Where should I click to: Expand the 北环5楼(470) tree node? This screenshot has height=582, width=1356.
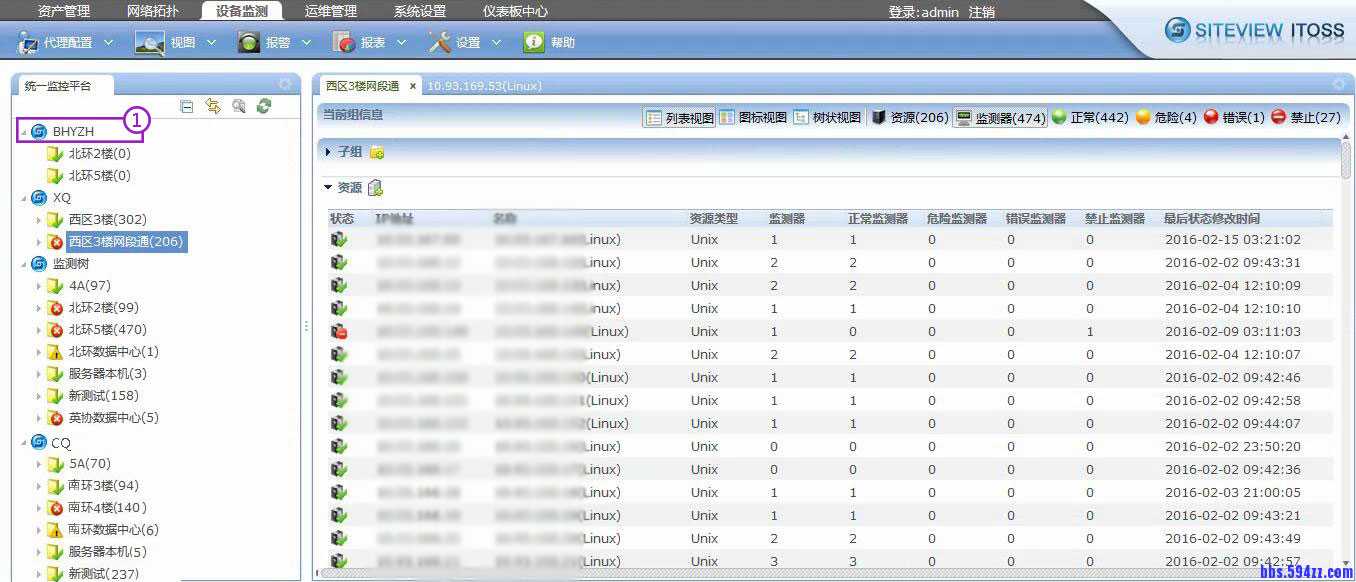tap(39, 330)
